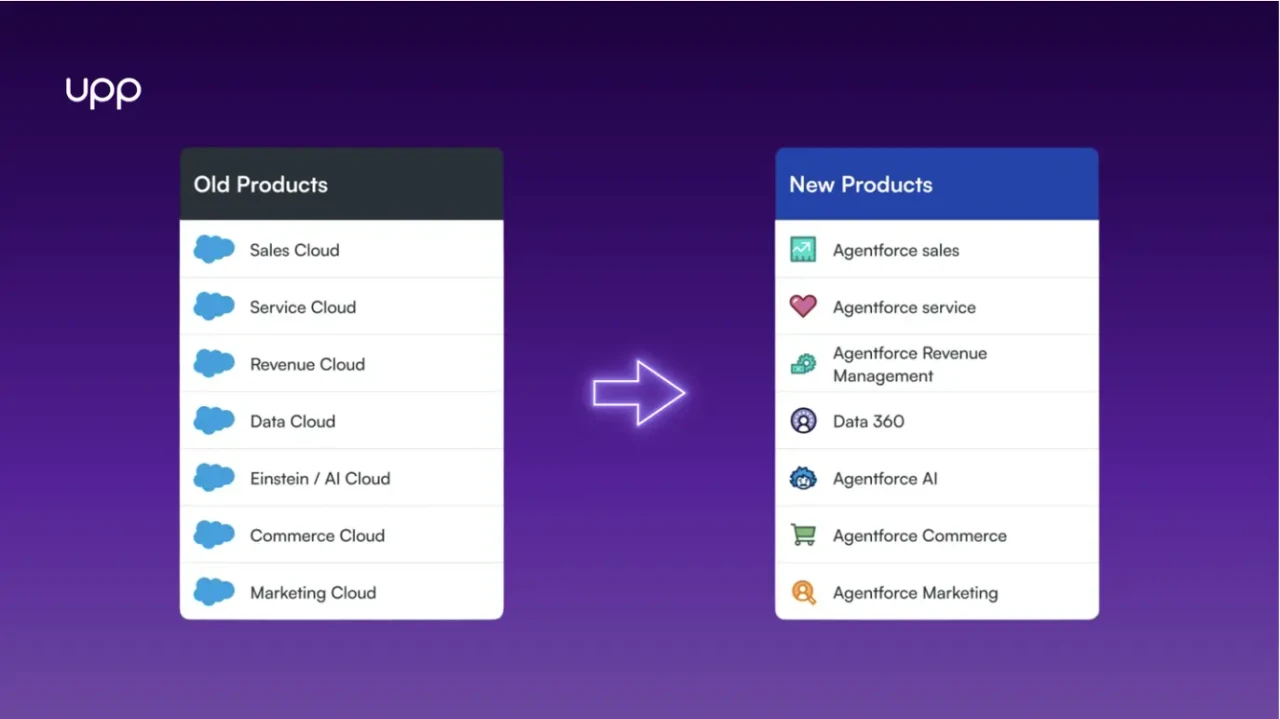This screenshot has height=719, width=1280.
Task: Select the Agentforce AI text
Action: pyautogui.click(x=885, y=478)
